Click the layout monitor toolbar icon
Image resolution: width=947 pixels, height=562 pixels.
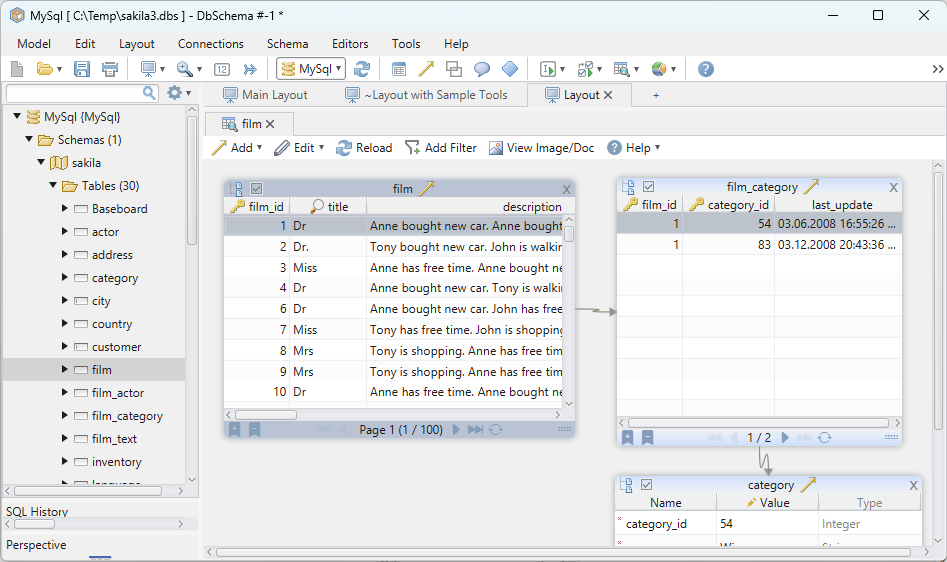(148, 69)
